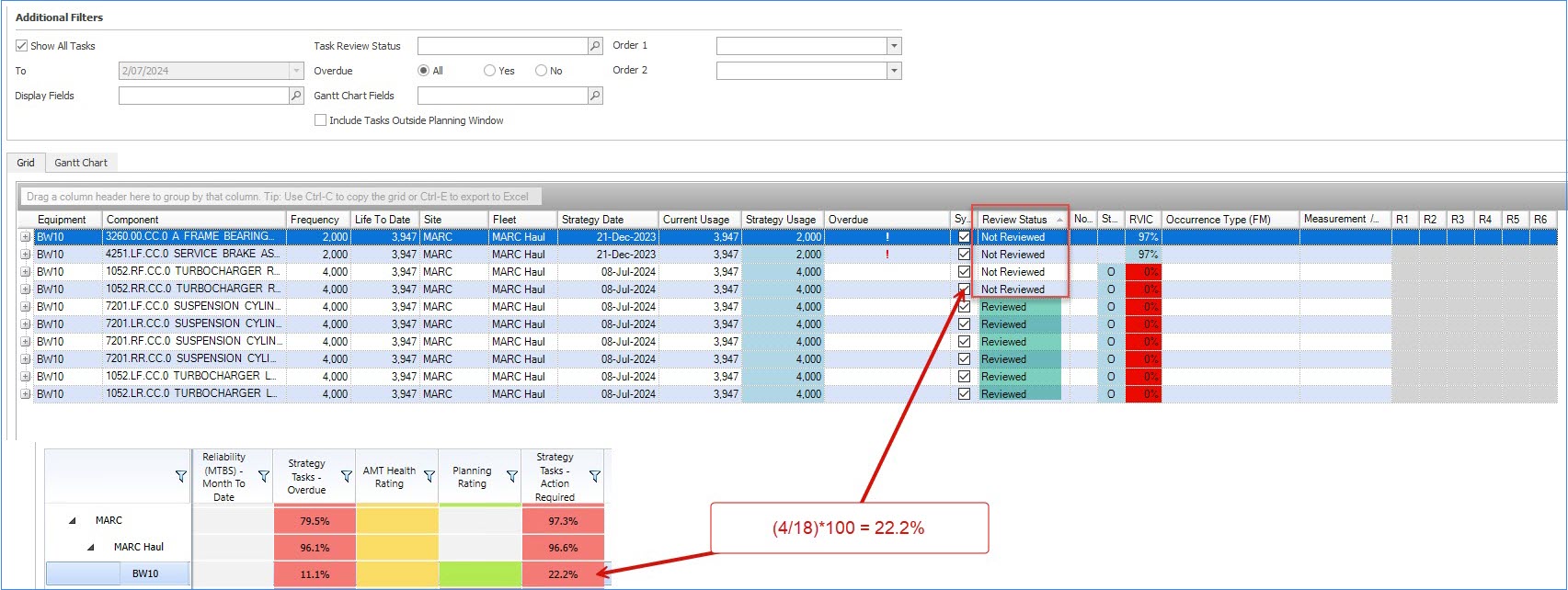
Task: Select Overdue No radio button
Action: point(542,71)
